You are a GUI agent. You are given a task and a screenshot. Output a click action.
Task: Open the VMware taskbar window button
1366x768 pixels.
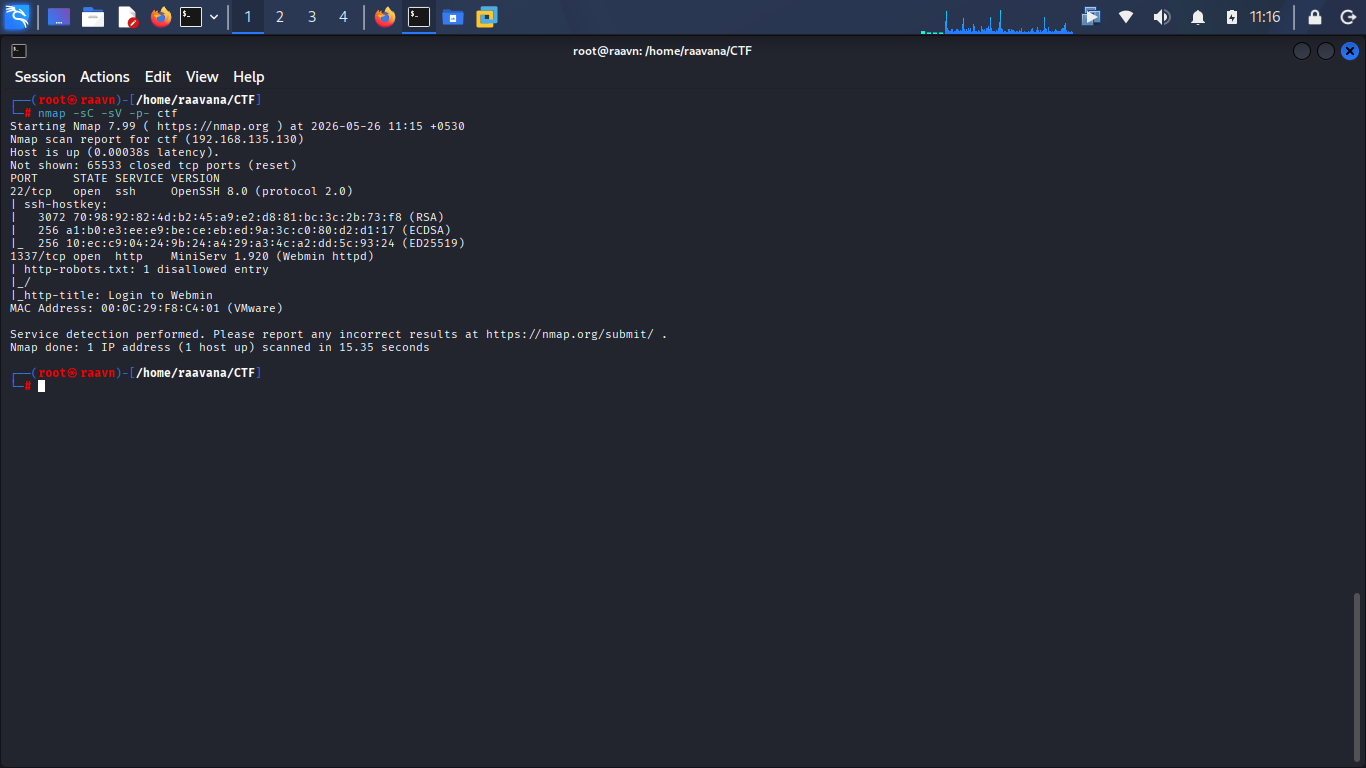(x=487, y=17)
